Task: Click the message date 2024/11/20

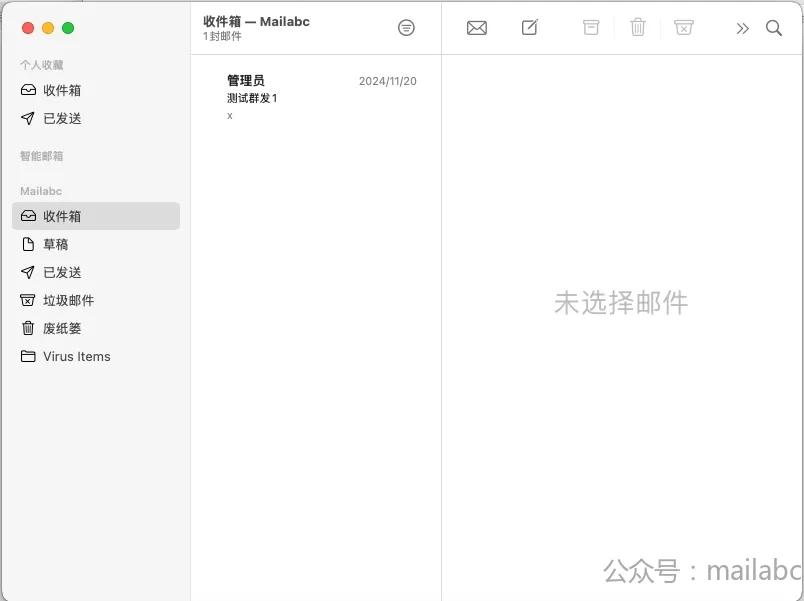Action: click(x=388, y=81)
